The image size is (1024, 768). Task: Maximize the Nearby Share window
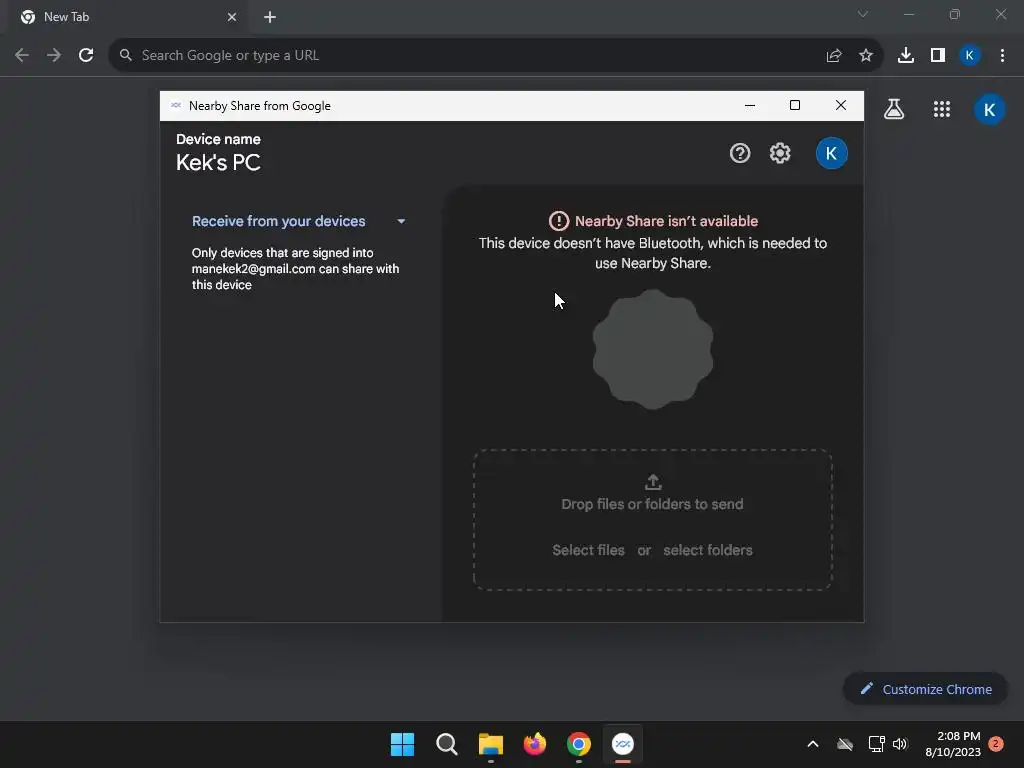coord(795,106)
